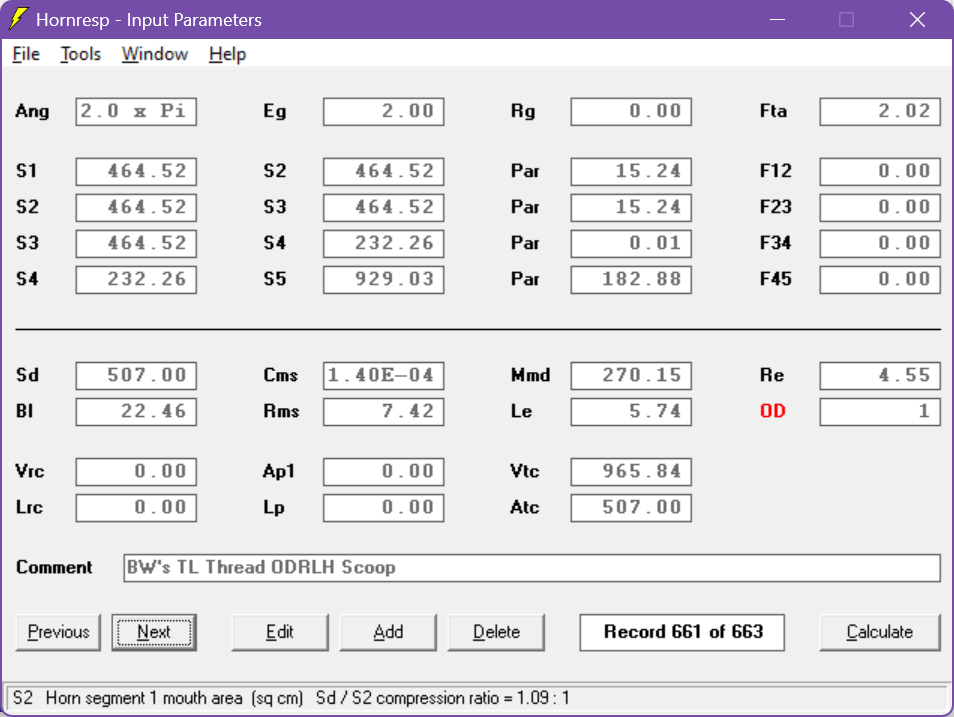Select the Rms field 7.42
Screen dimensions: 954x717
click(384, 411)
